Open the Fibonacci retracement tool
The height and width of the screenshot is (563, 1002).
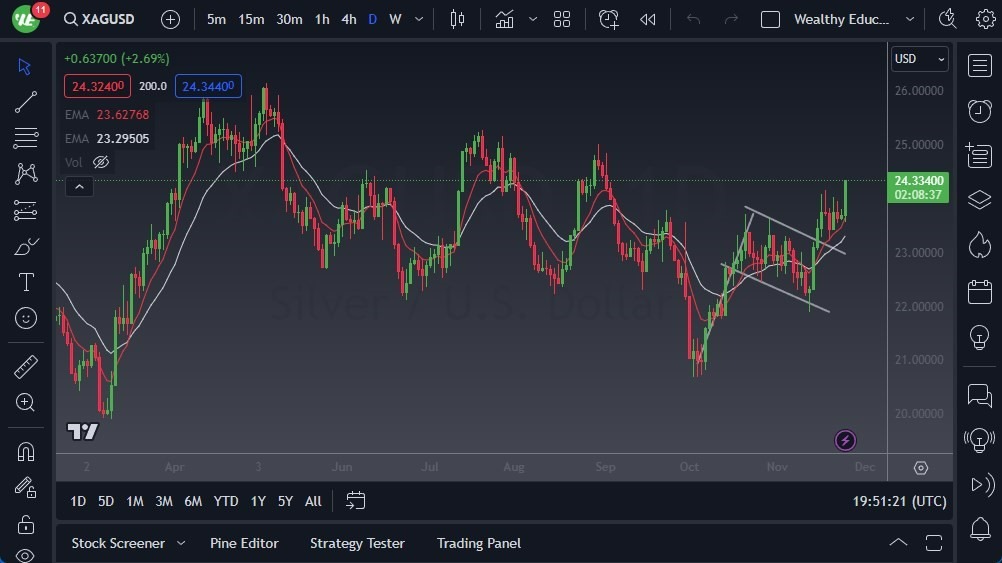[26, 138]
